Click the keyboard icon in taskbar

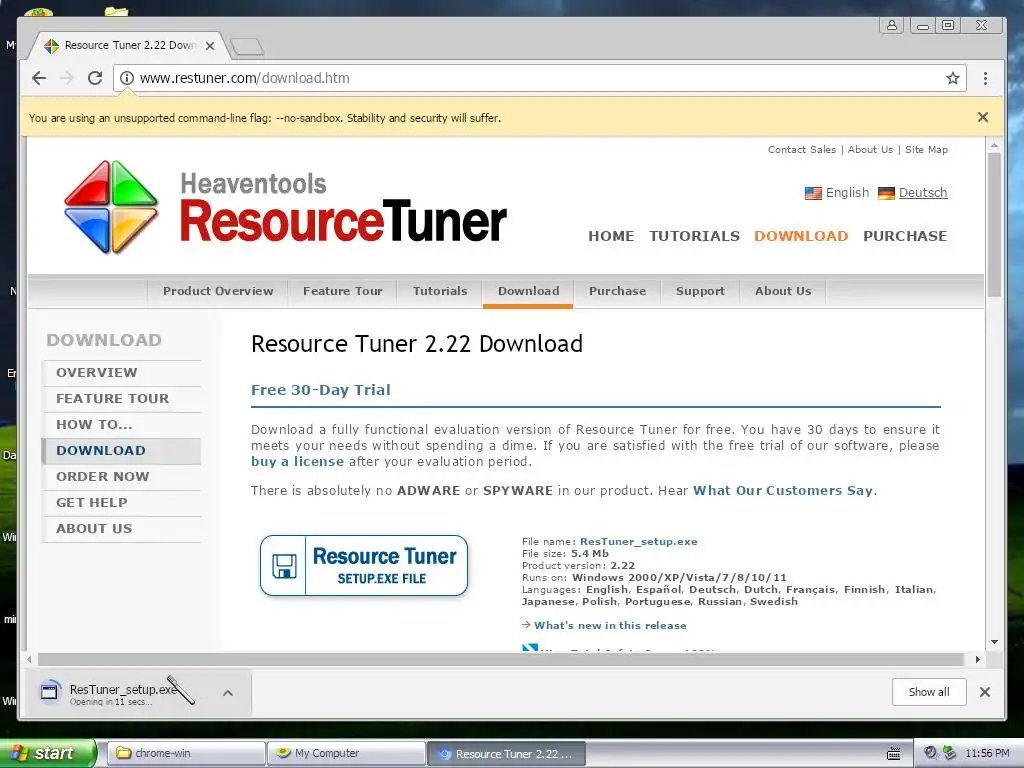tap(893, 754)
